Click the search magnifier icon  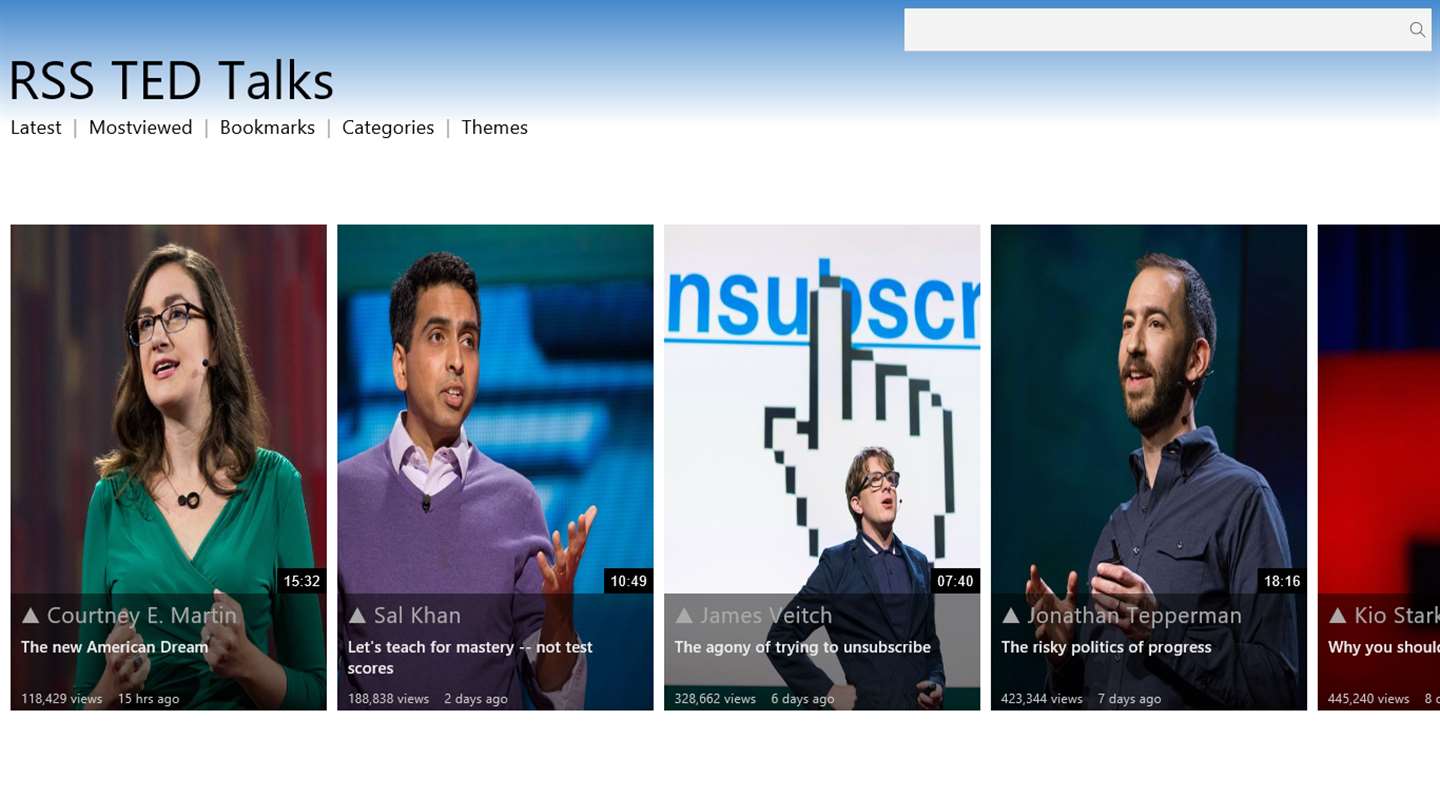tap(1417, 30)
